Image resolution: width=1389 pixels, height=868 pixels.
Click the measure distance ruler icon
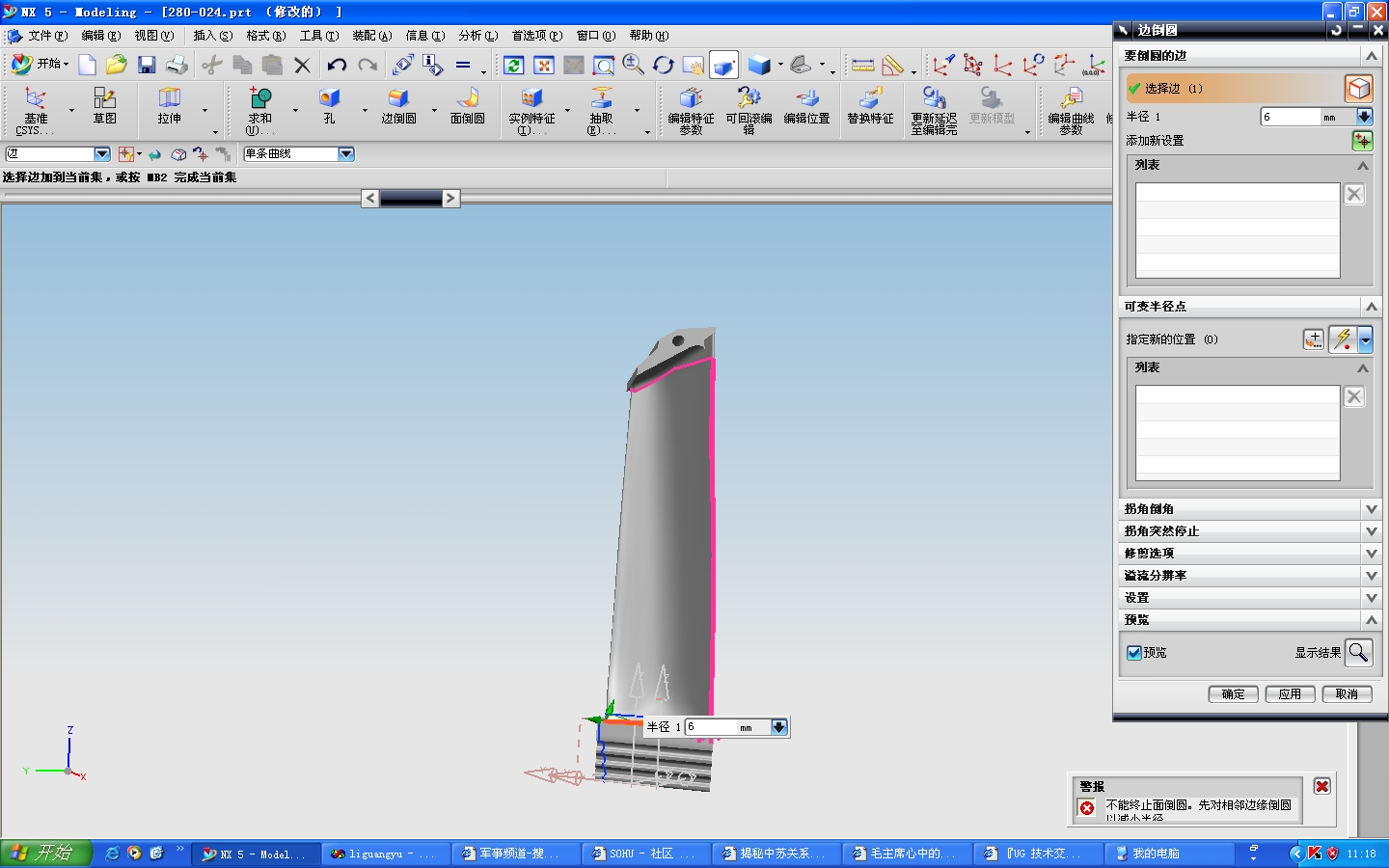[863, 65]
